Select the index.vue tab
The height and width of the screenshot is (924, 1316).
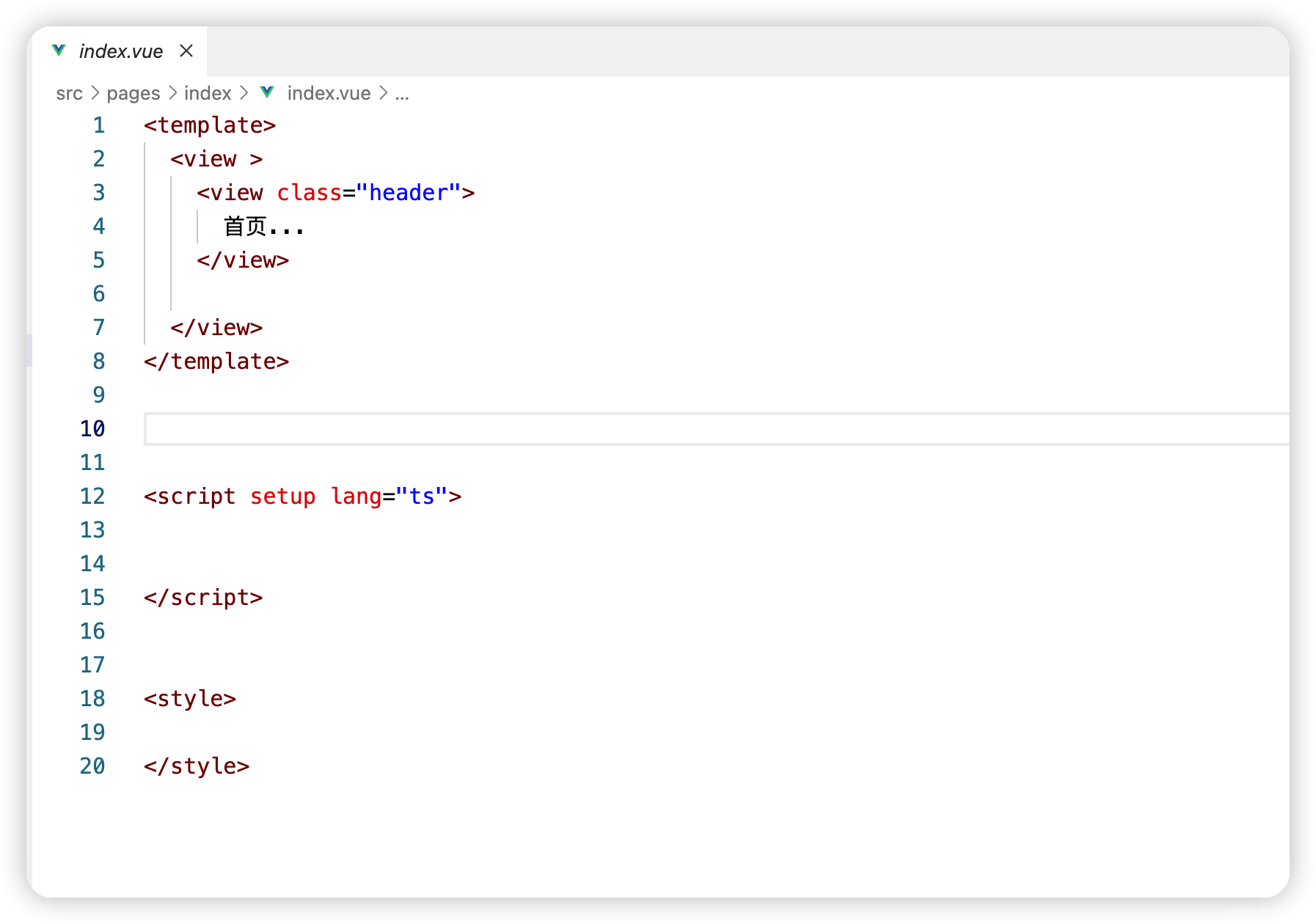(120, 51)
